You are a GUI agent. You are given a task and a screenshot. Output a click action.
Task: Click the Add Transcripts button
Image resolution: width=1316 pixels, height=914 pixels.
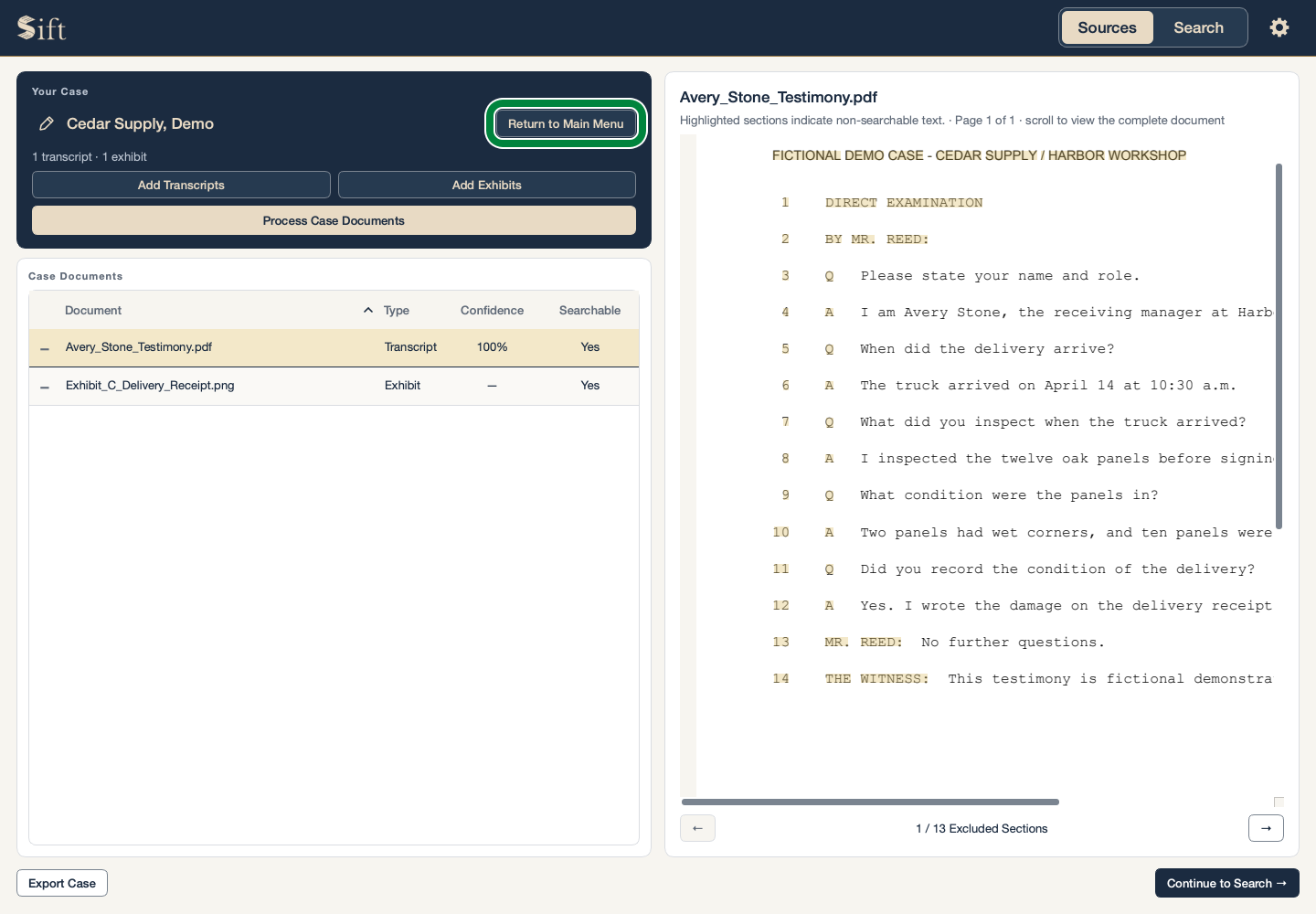tap(181, 185)
